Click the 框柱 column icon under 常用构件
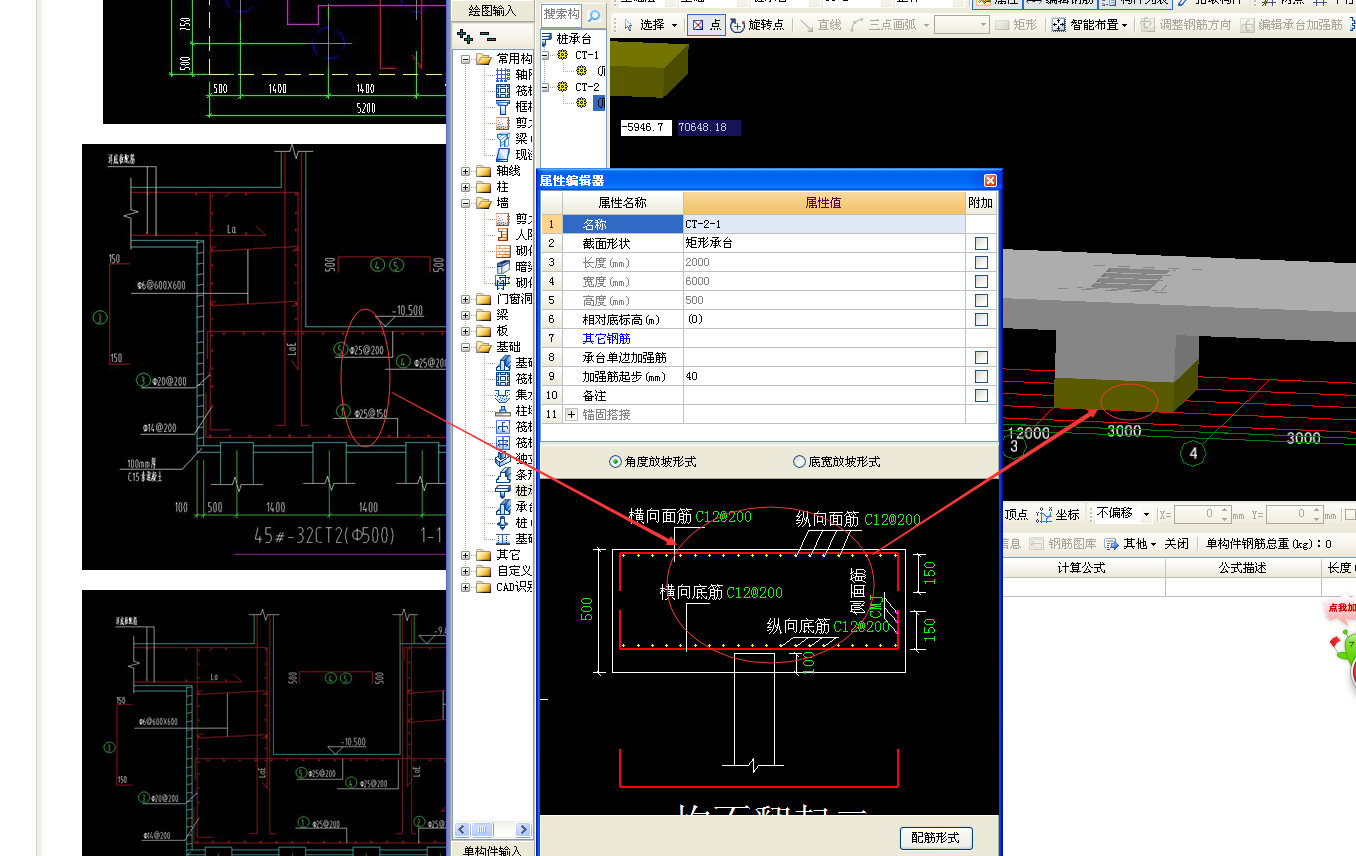The image size is (1356, 856). [503, 107]
